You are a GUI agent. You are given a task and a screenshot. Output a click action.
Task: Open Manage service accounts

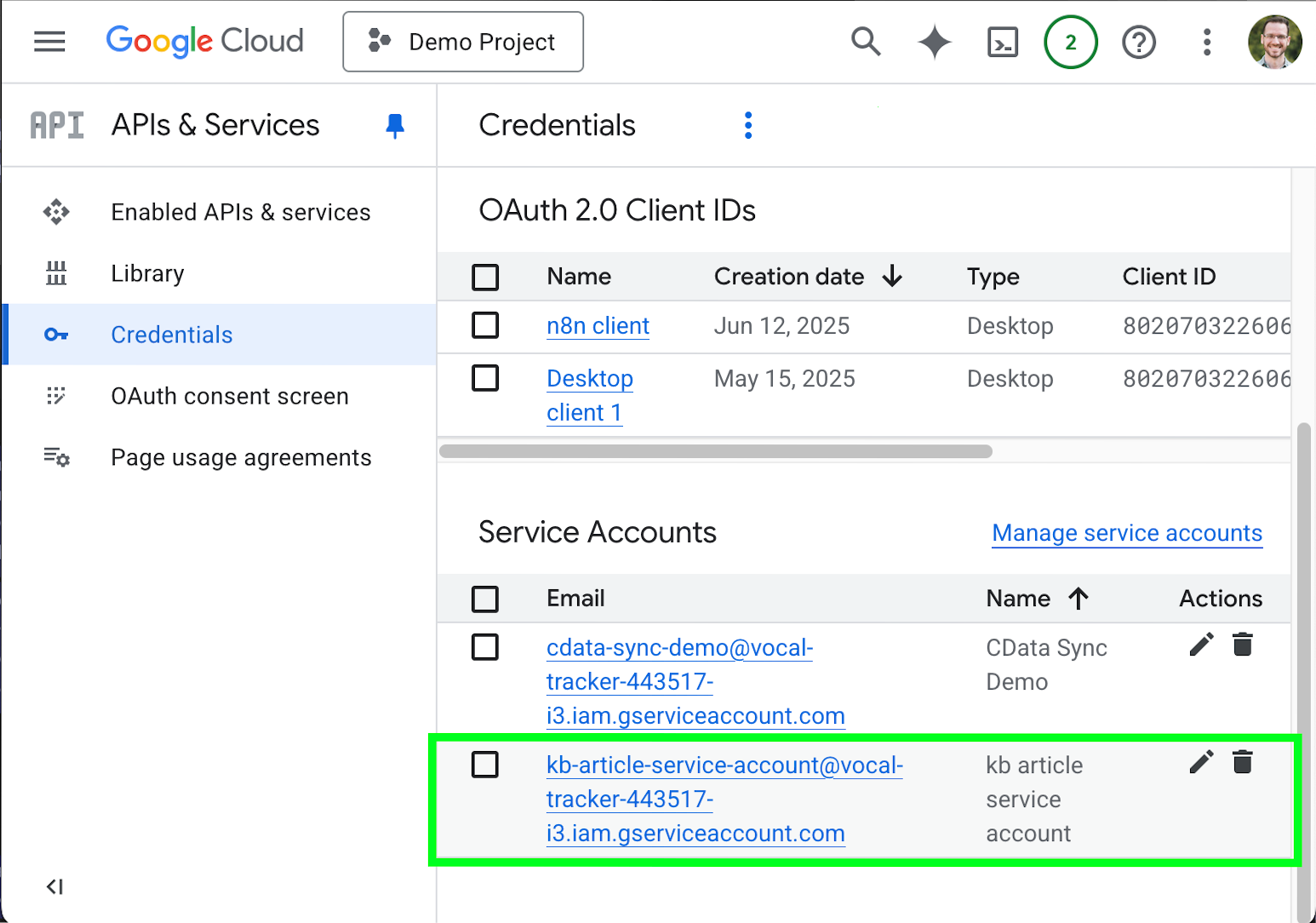[x=1126, y=533]
